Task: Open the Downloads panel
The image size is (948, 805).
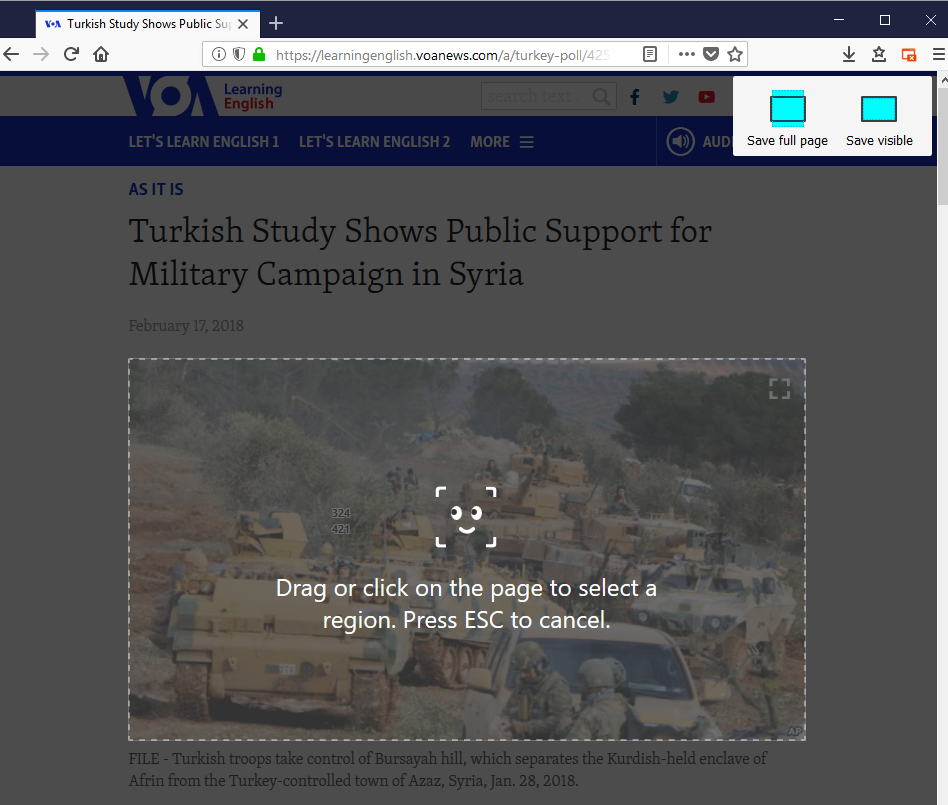Action: click(849, 54)
